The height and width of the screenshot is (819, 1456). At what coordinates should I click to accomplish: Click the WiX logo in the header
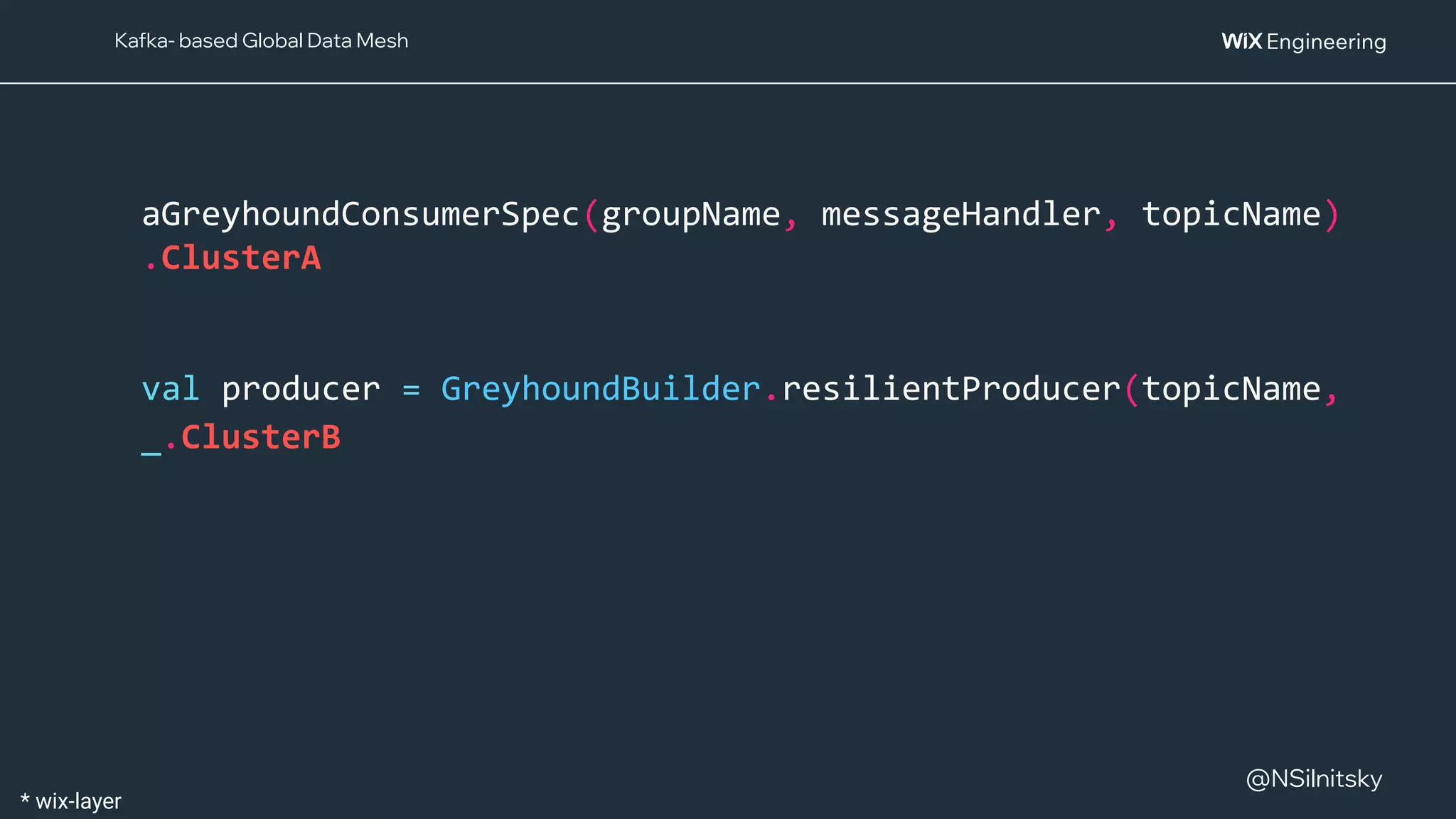(1241, 41)
